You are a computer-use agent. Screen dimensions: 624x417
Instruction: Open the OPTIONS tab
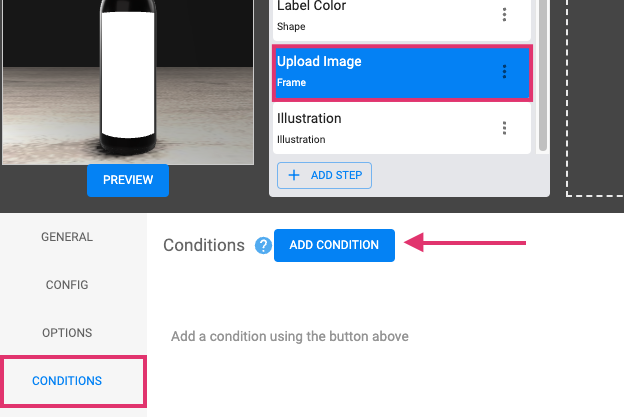pos(67,333)
